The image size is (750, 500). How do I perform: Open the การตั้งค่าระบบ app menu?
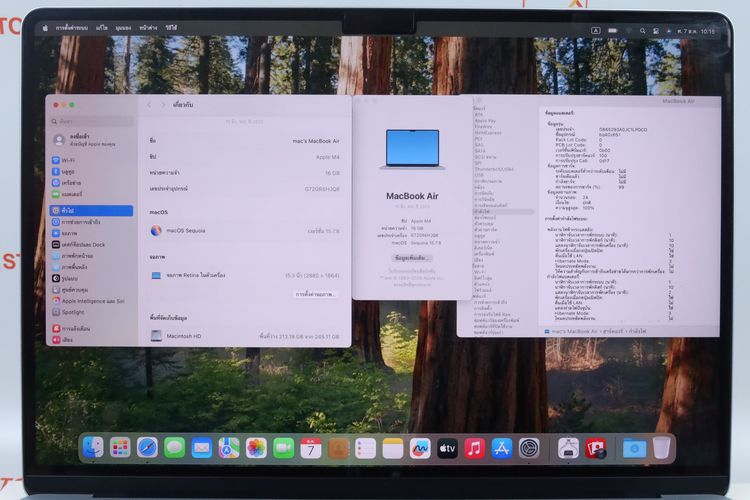(x=72, y=28)
